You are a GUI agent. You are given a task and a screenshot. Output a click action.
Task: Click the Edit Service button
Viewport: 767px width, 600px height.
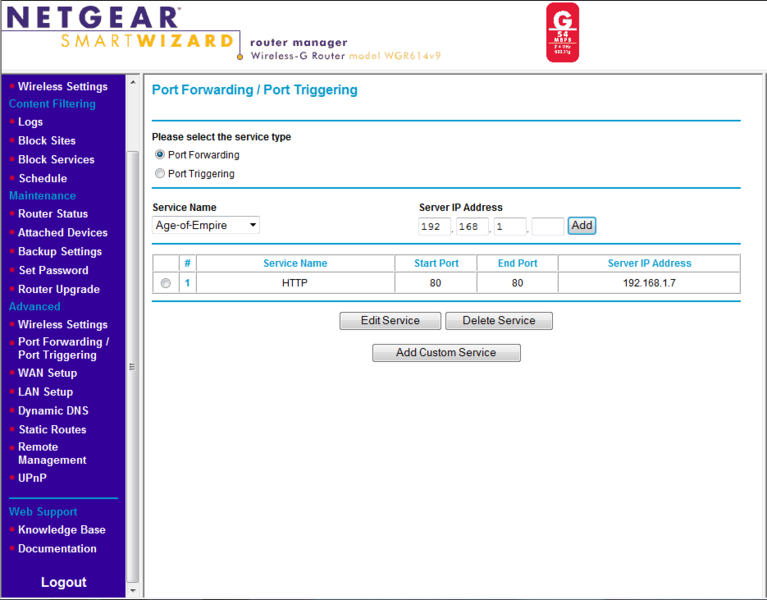point(390,321)
